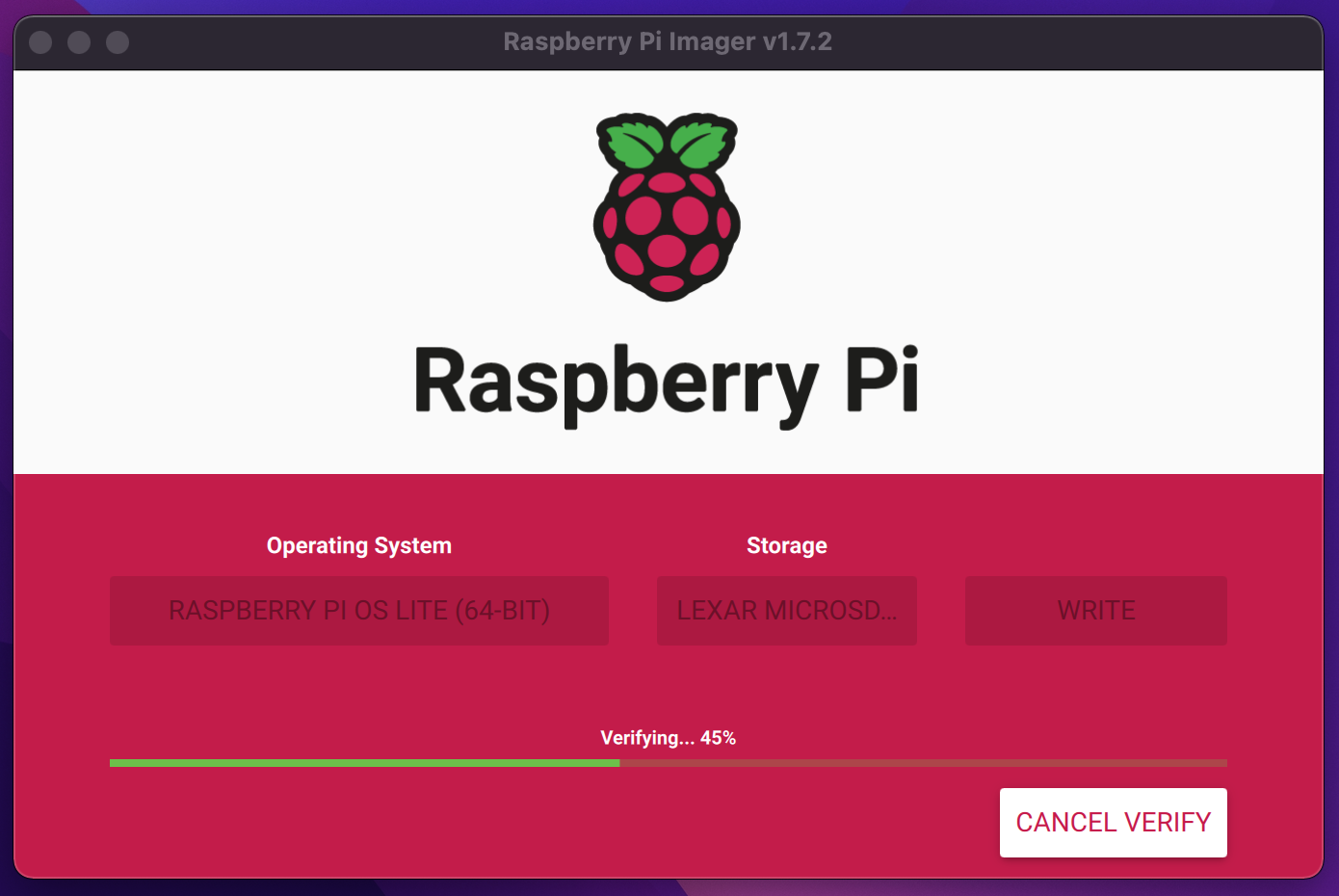Click the Raspberry Pi OS Lite (64-bit) button

point(359,611)
